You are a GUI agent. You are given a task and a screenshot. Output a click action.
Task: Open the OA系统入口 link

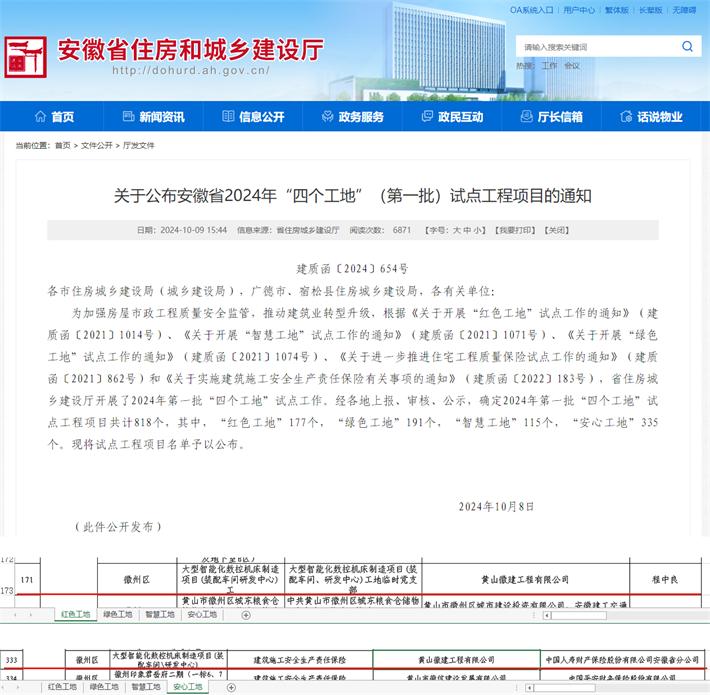click(x=531, y=10)
